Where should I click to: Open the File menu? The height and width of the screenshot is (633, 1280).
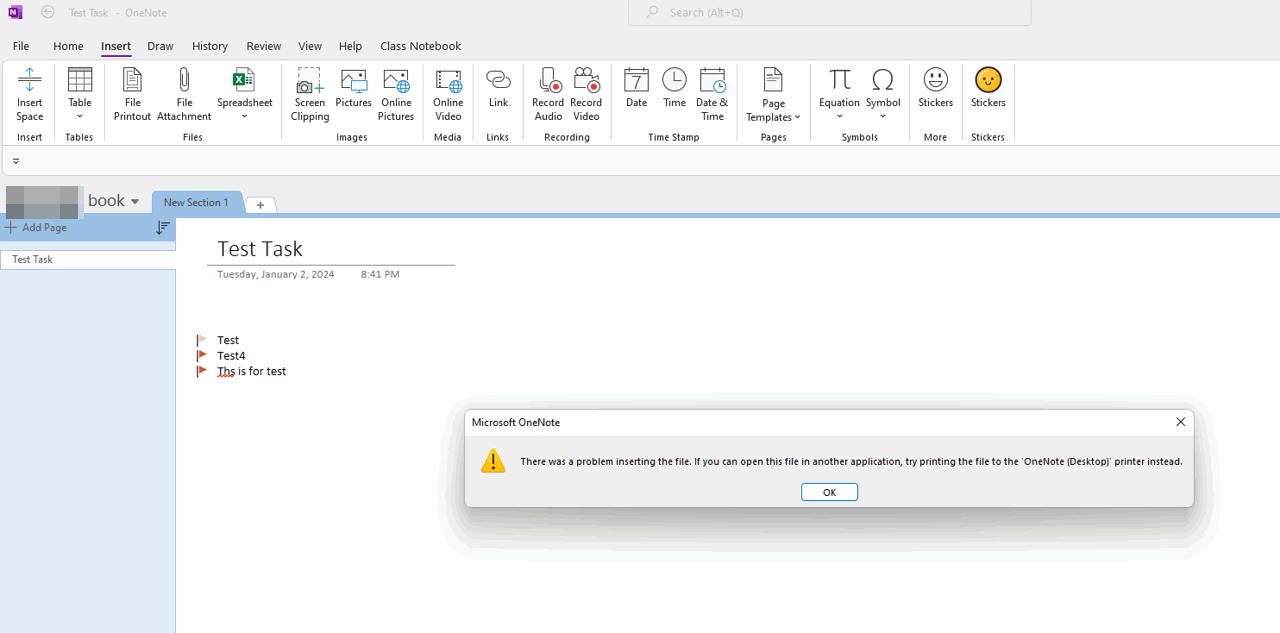[x=21, y=46]
